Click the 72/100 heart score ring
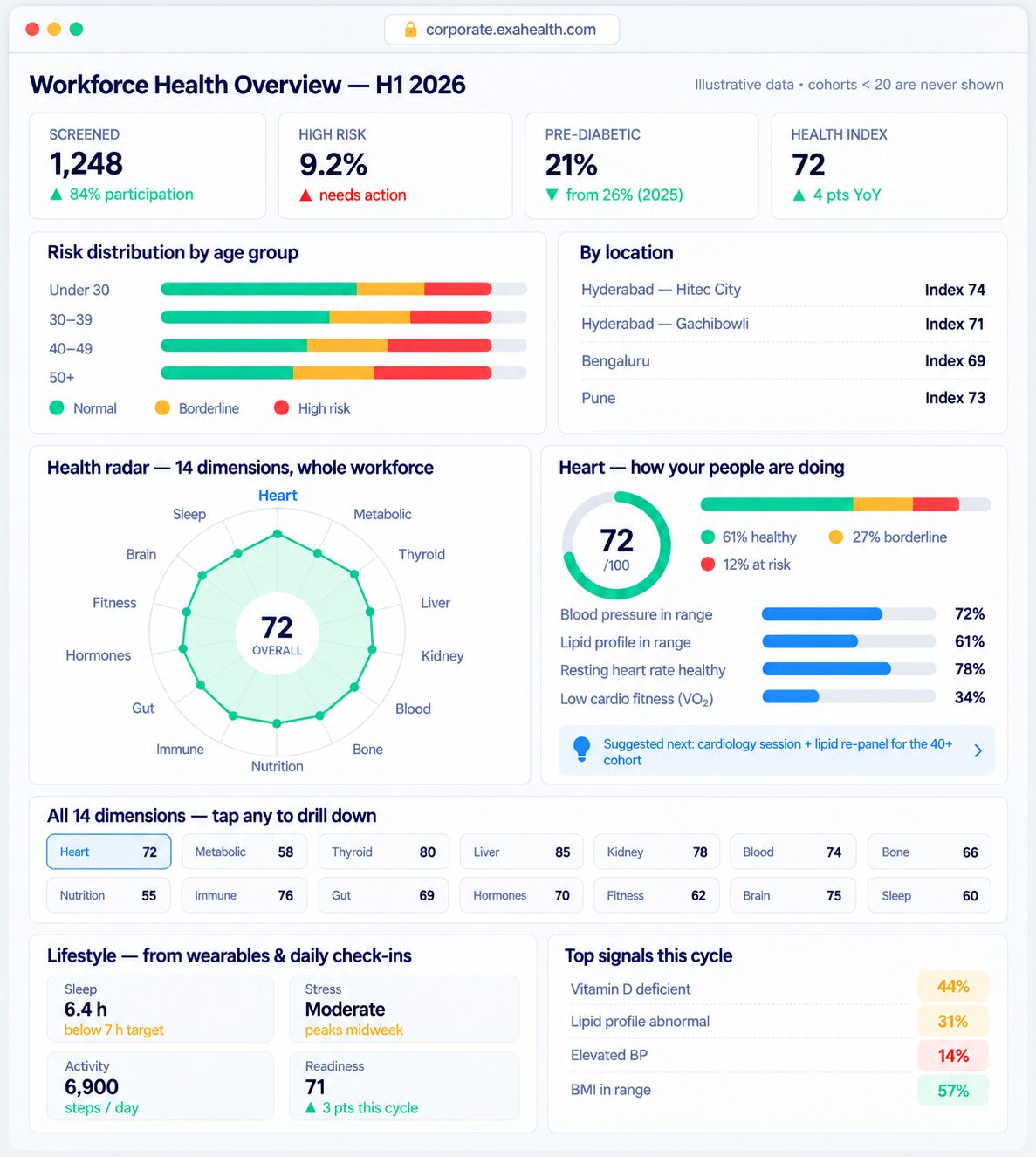The image size is (1036, 1157). click(x=616, y=545)
